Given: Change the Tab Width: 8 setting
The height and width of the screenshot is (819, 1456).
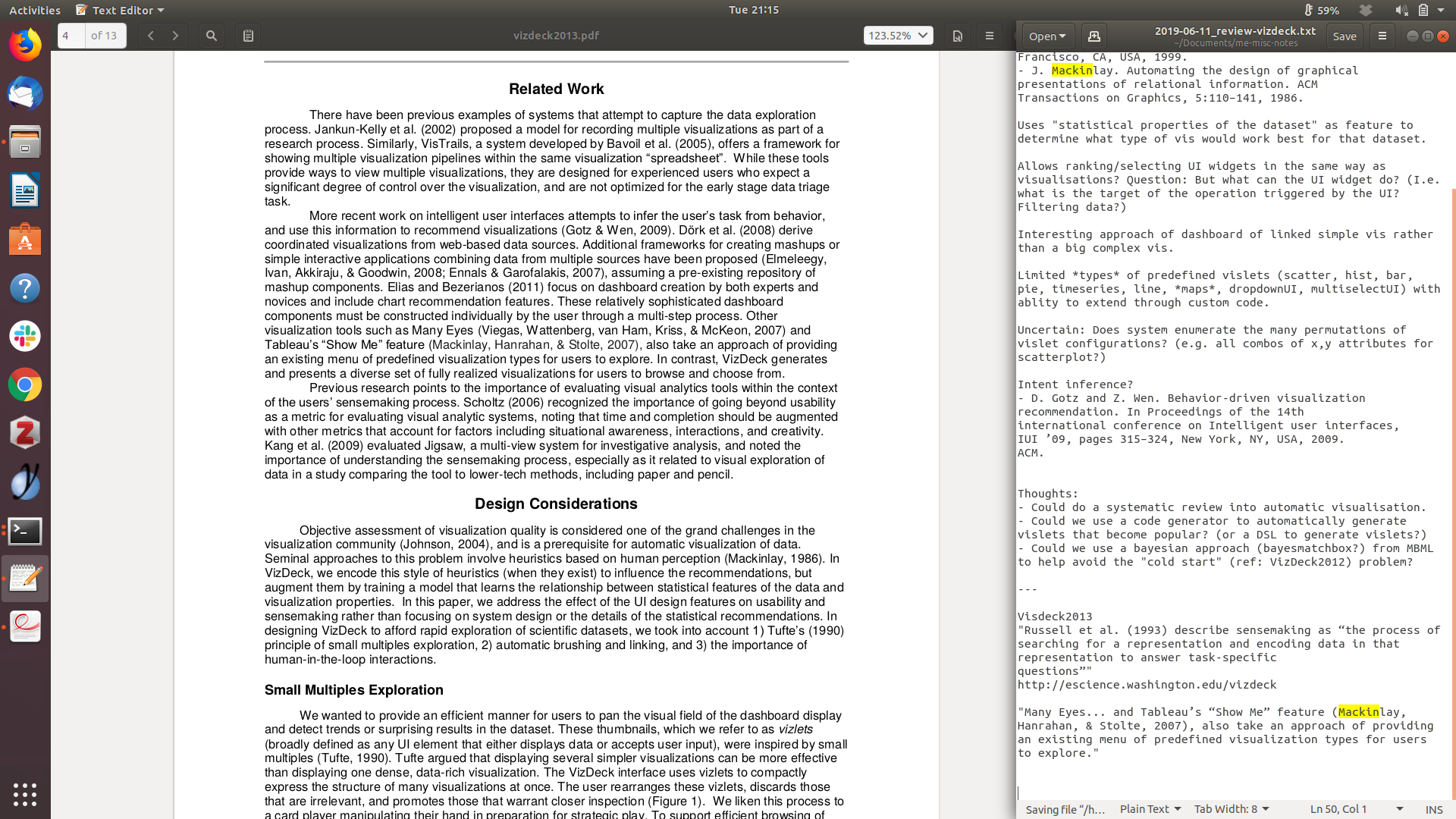Looking at the screenshot, I should tap(1231, 809).
